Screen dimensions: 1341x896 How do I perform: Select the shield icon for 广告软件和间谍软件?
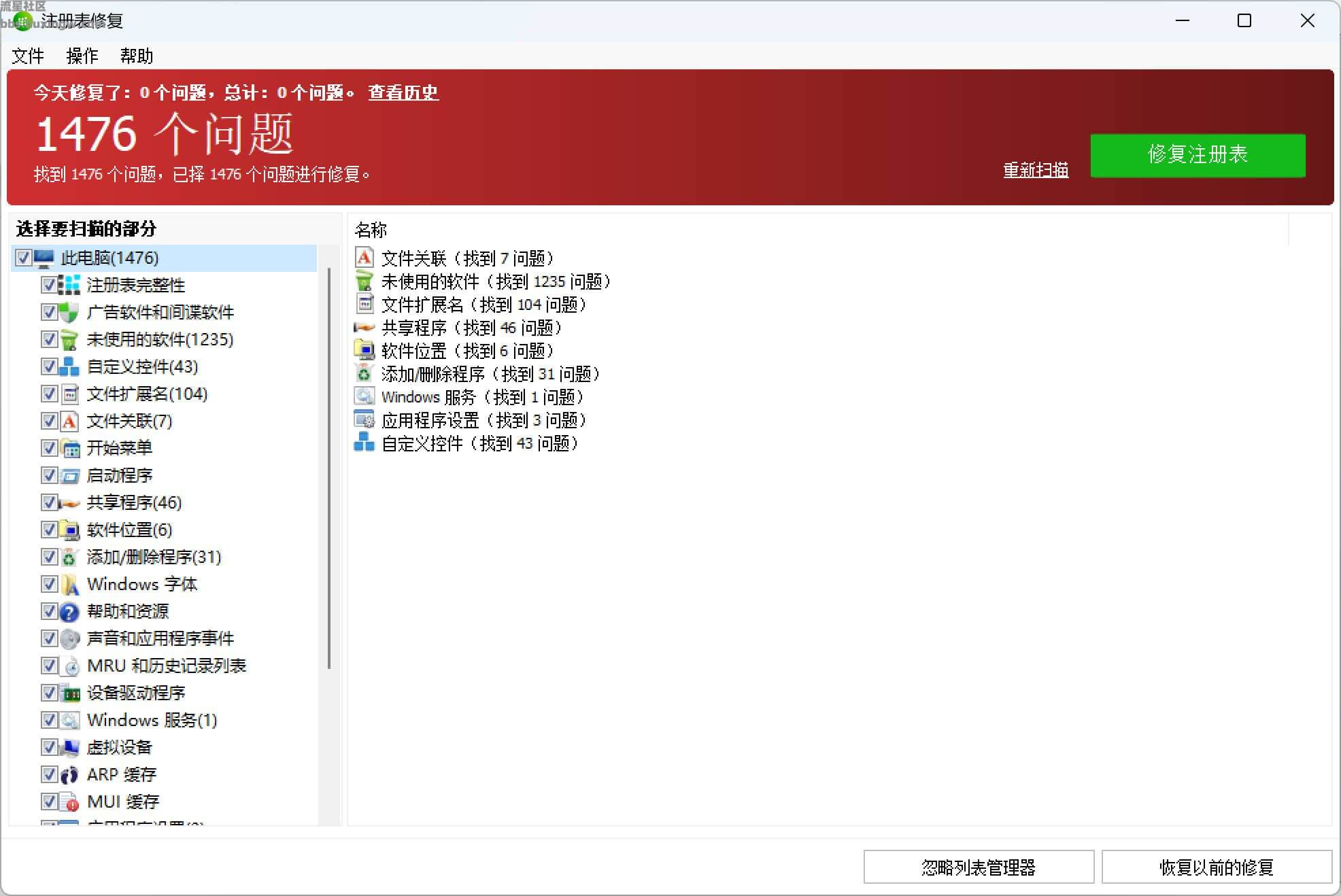click(x=69, y=312)
